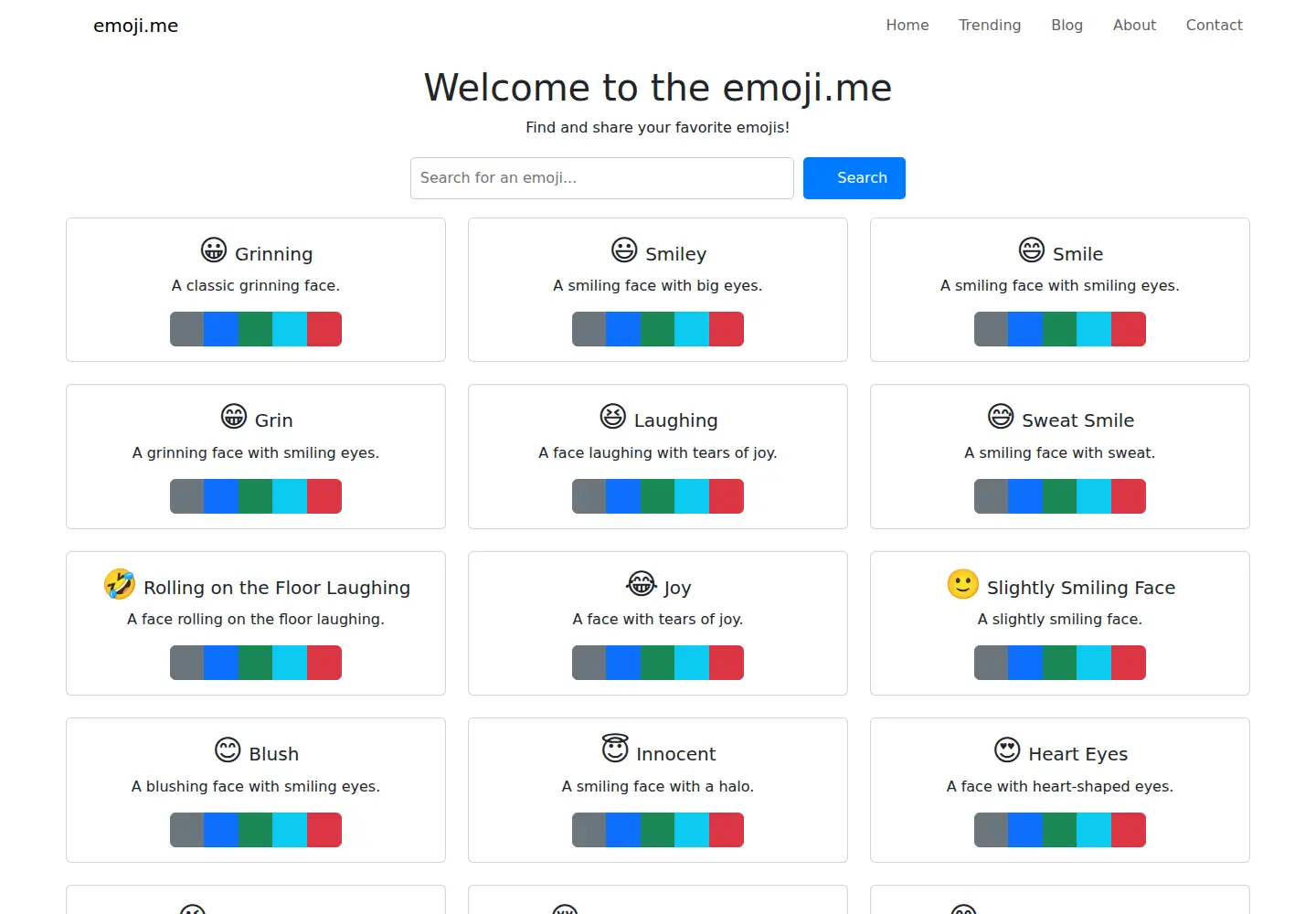Click gray swatch in Rolling on Floor card
Image resolution: width=1316 pixels, height=914 pixels.
[x=187, y=663]
